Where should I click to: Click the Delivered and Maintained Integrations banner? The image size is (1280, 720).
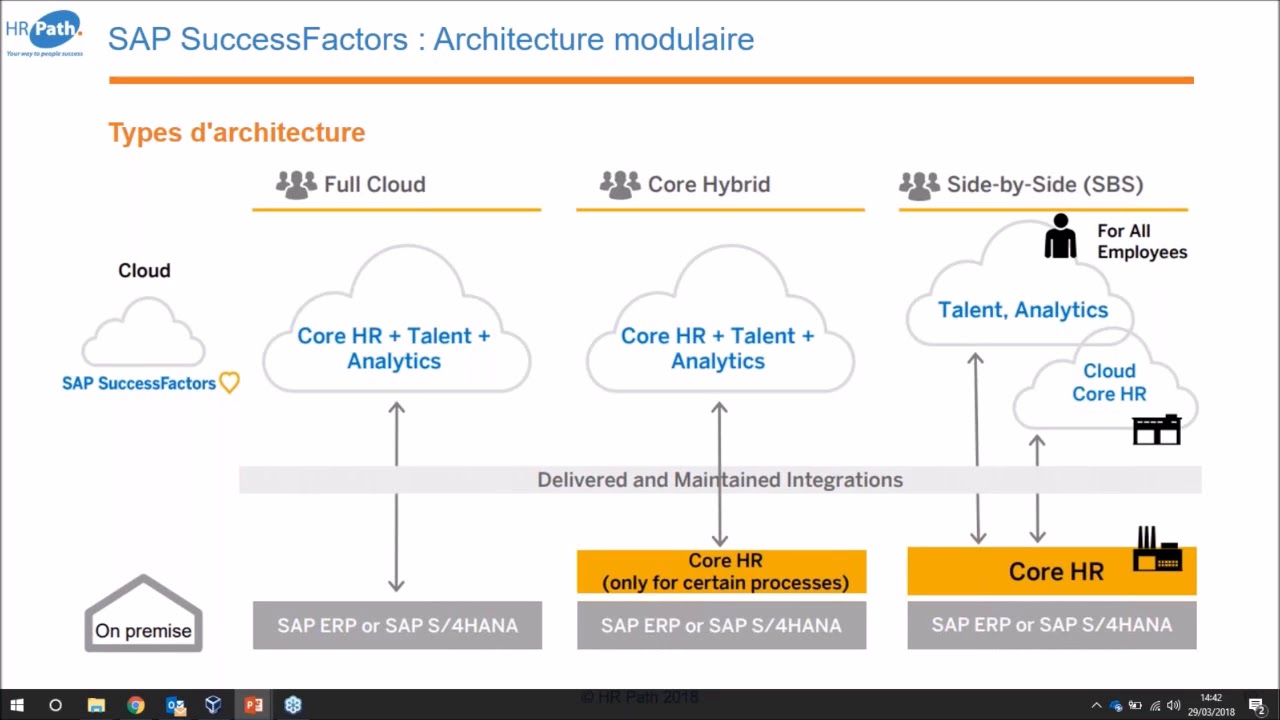[720, 480]
